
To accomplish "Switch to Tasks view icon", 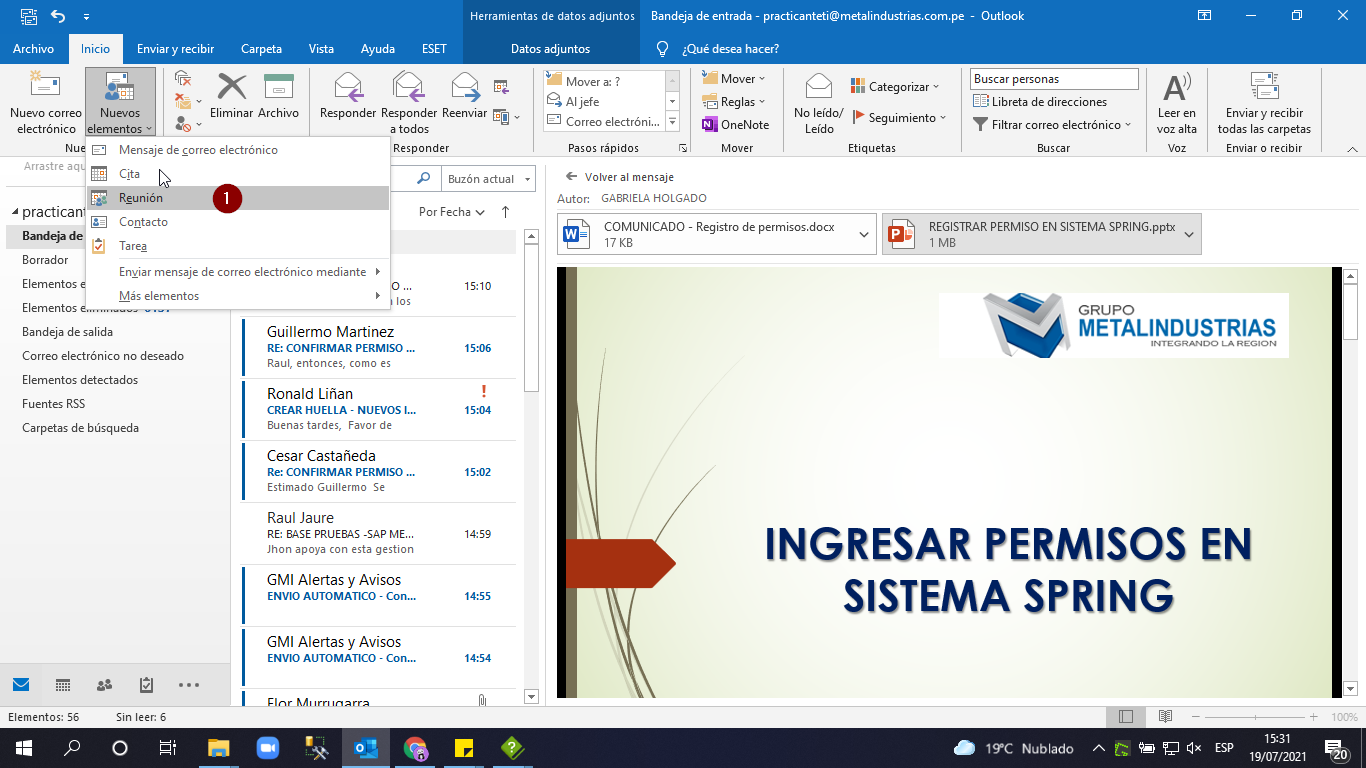I will click(146, 685).
